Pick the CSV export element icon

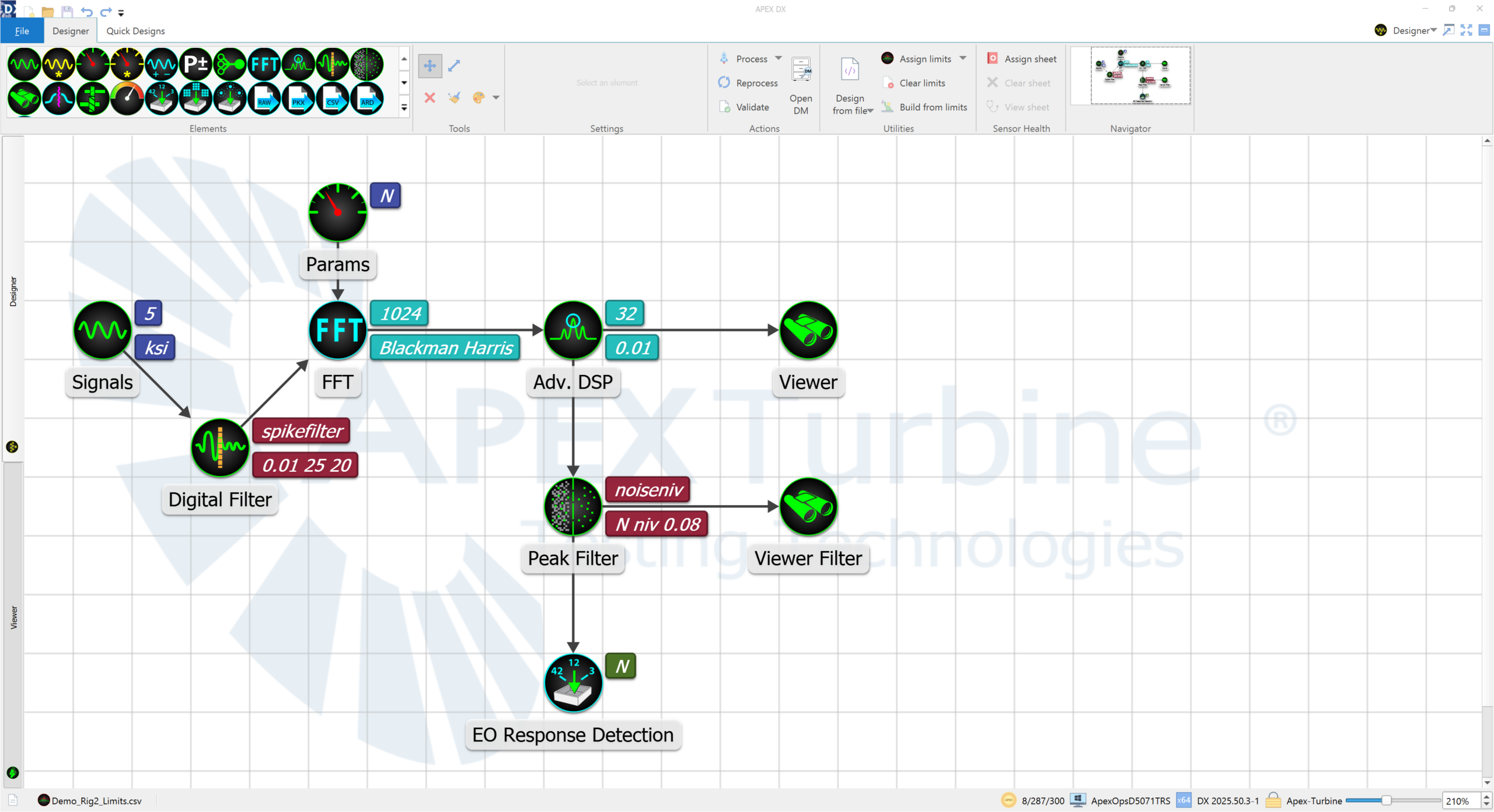coord(333,99)
